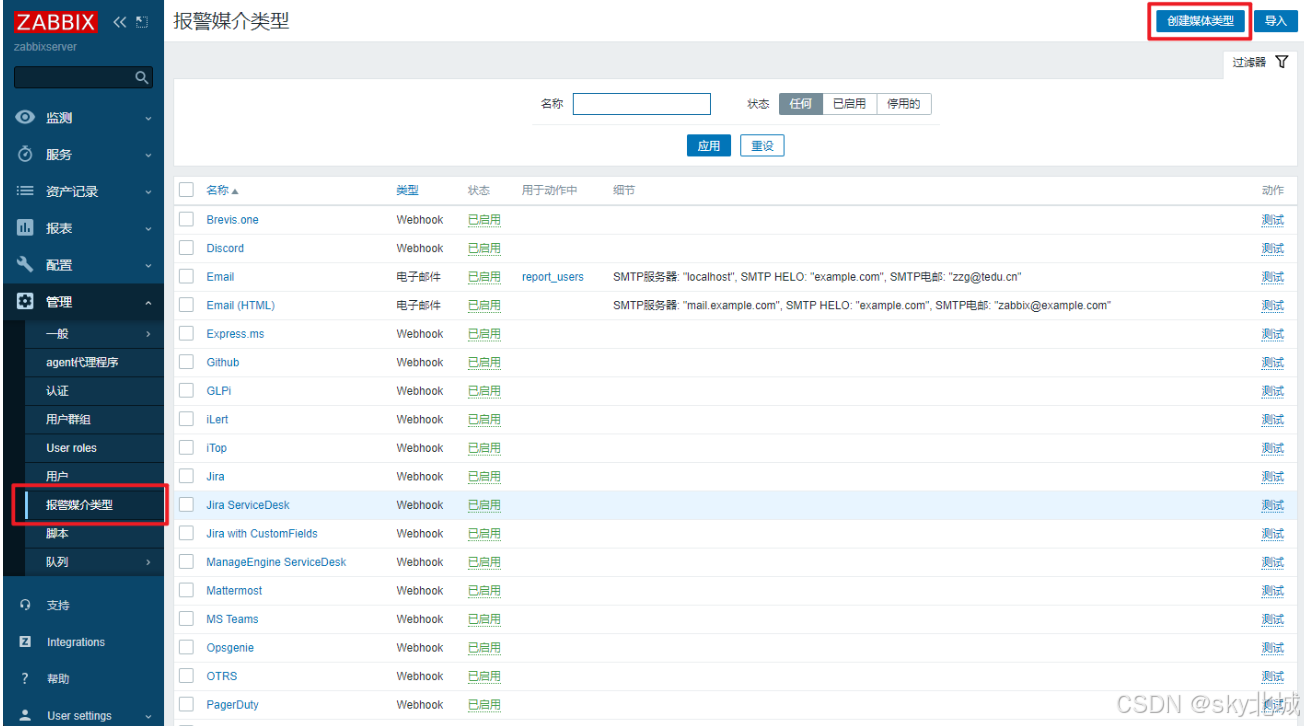The height and width of the screenshot is (726, 1304).
Task: Collapse the sidebar with the double-arrow icon
Action: click(119, 22)
